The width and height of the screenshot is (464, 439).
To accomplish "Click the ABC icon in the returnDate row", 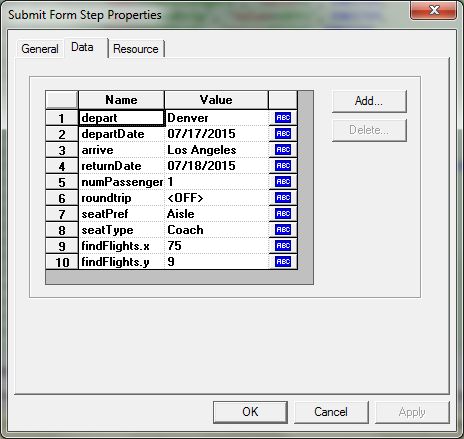I will coord(283,166).
